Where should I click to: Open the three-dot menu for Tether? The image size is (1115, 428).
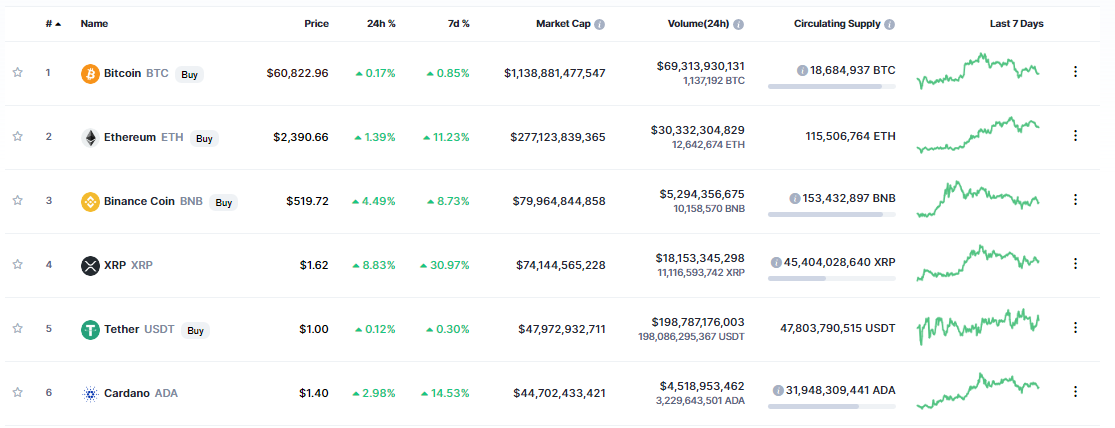tap(1075, 328)
